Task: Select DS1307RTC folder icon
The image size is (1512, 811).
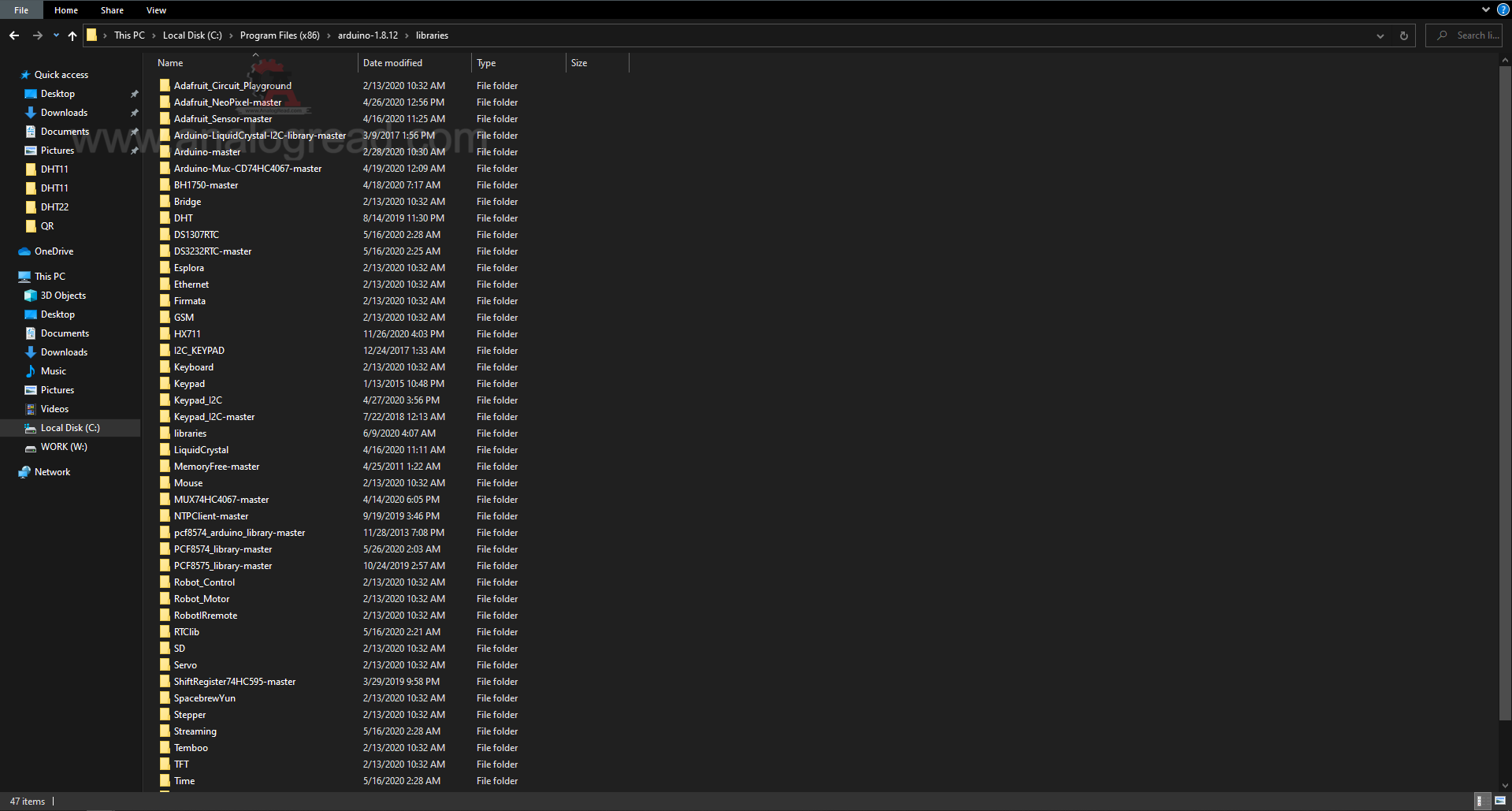Action: [x=165, y=234]
